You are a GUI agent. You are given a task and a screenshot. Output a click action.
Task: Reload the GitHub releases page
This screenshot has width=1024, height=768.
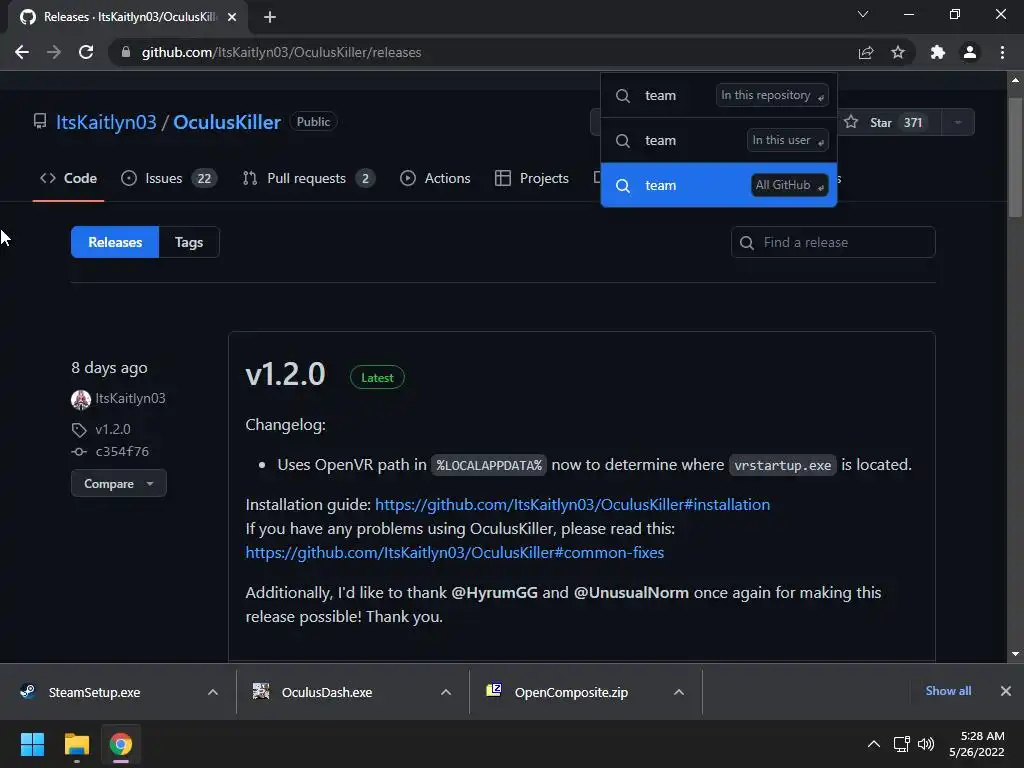click(86, 52)
